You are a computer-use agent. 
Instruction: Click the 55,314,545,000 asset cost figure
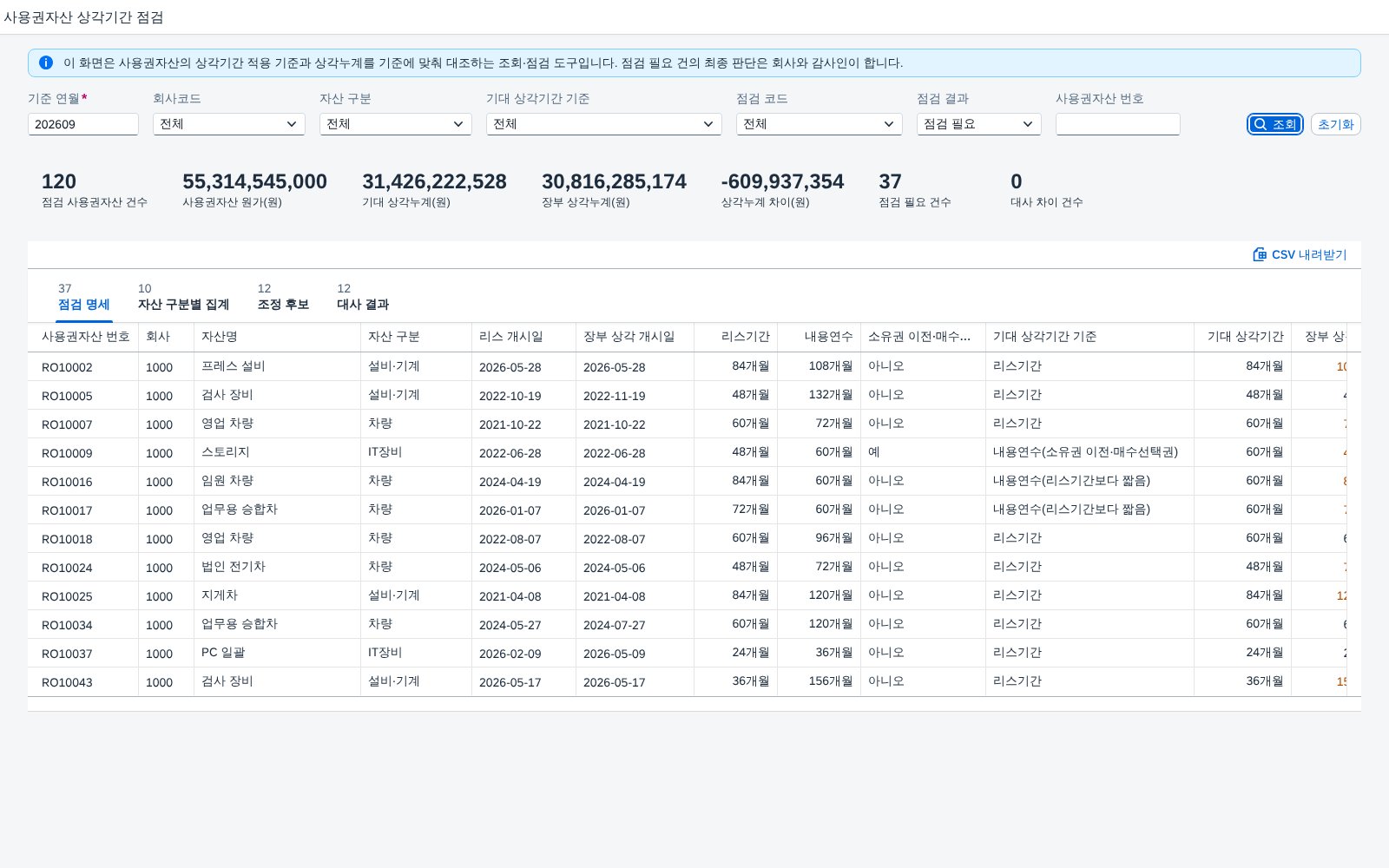coord(254,181)
